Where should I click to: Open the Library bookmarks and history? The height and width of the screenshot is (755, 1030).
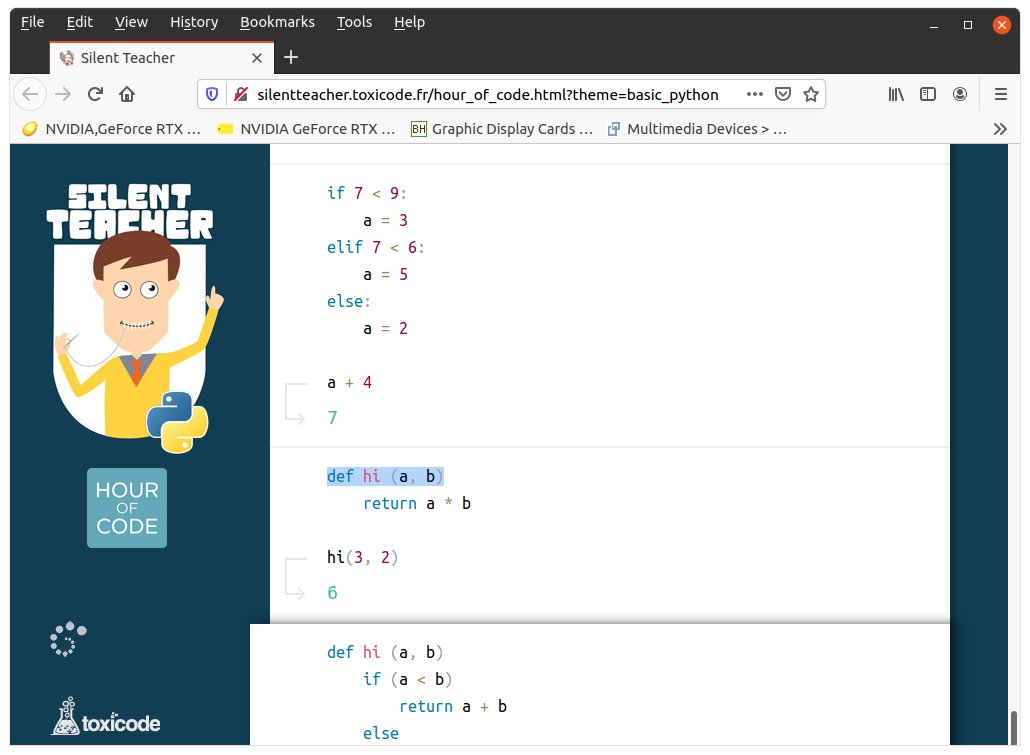[x=896, y=95]
